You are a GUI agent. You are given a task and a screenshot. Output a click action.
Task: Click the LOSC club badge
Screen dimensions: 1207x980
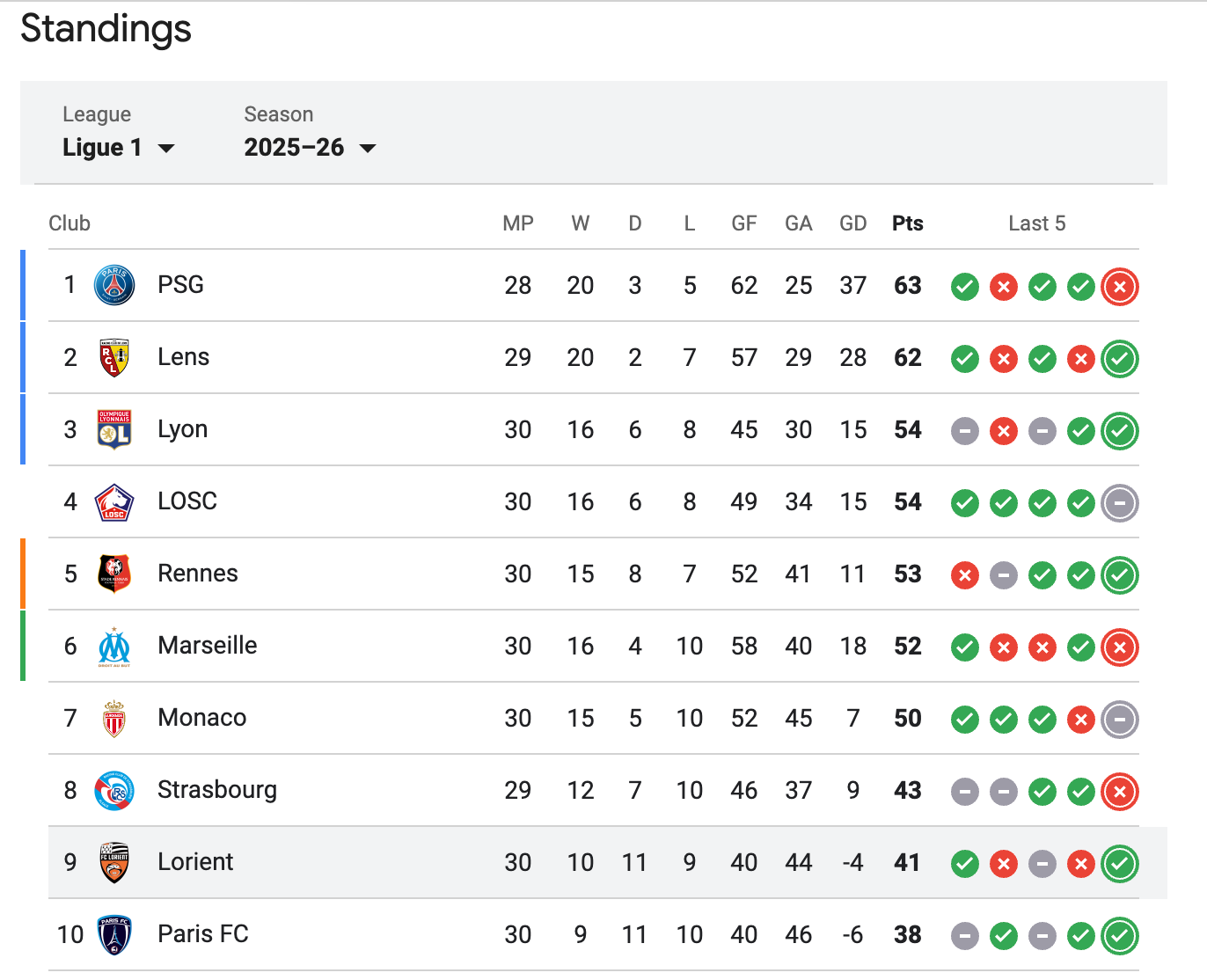click(x=114, y=501)
